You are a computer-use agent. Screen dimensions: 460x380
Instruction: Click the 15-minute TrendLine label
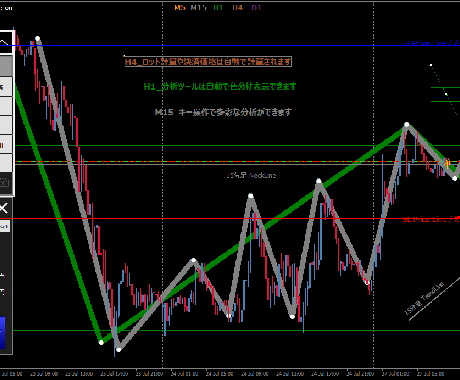[424, 298]
